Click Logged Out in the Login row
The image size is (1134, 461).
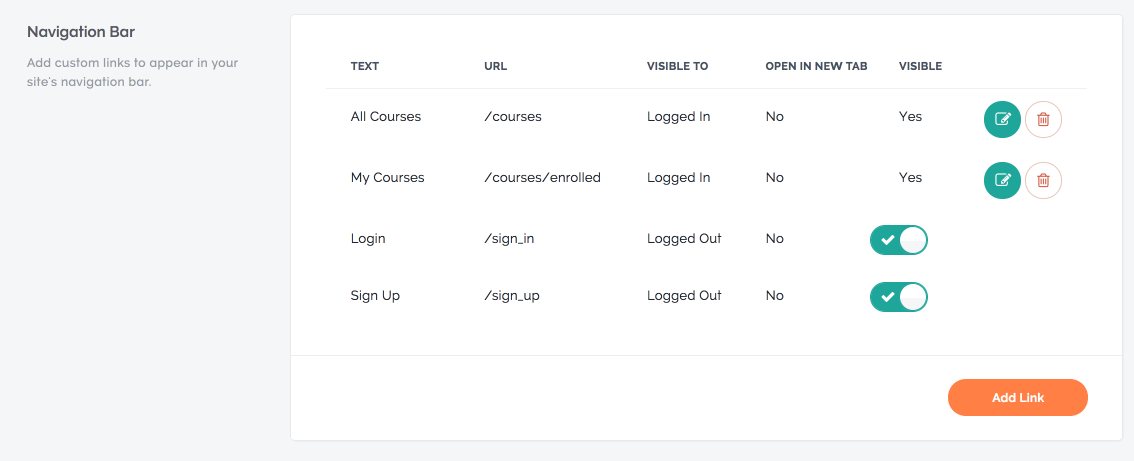click(x=684, y=238)
